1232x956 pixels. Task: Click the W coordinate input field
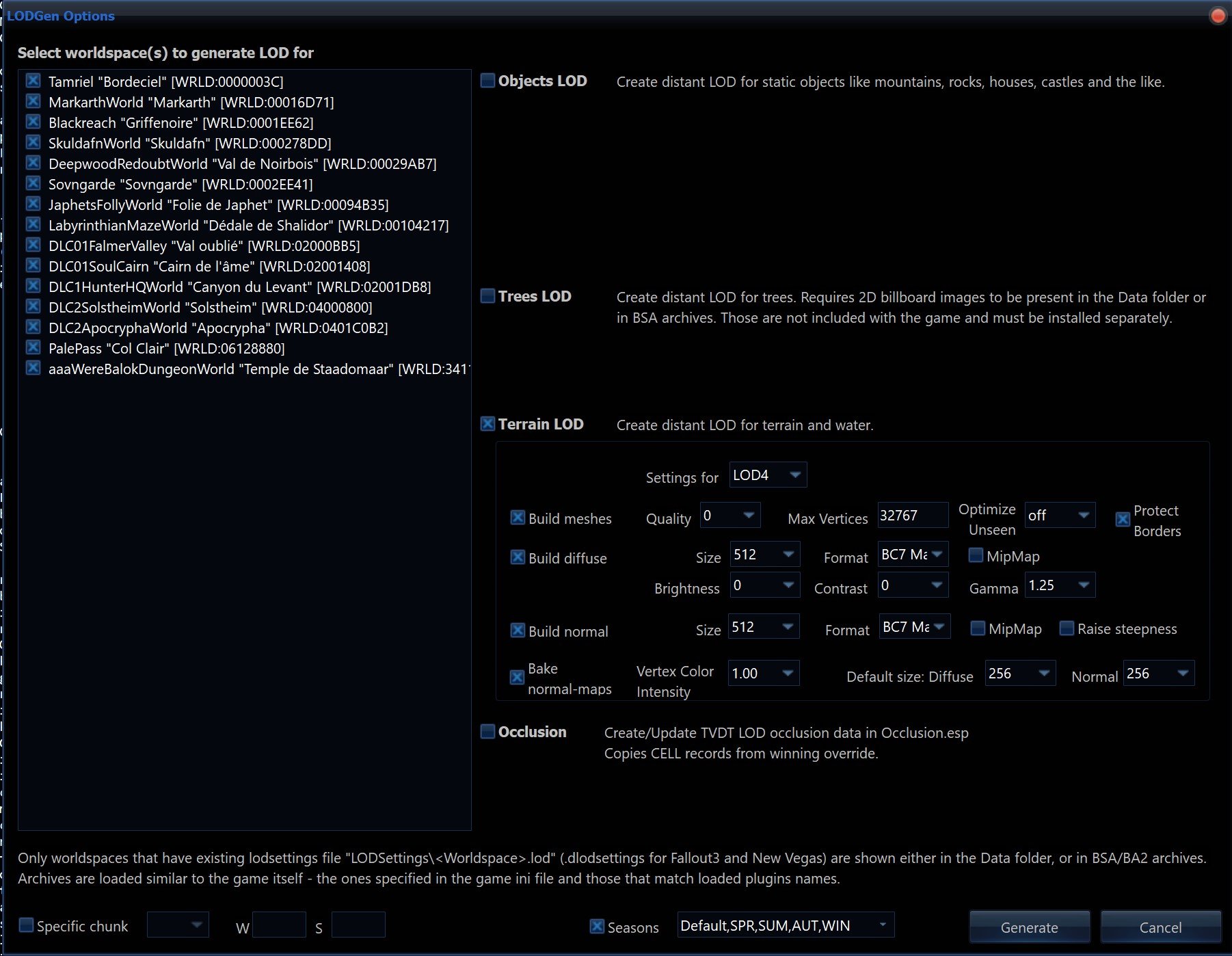point(279,925)
